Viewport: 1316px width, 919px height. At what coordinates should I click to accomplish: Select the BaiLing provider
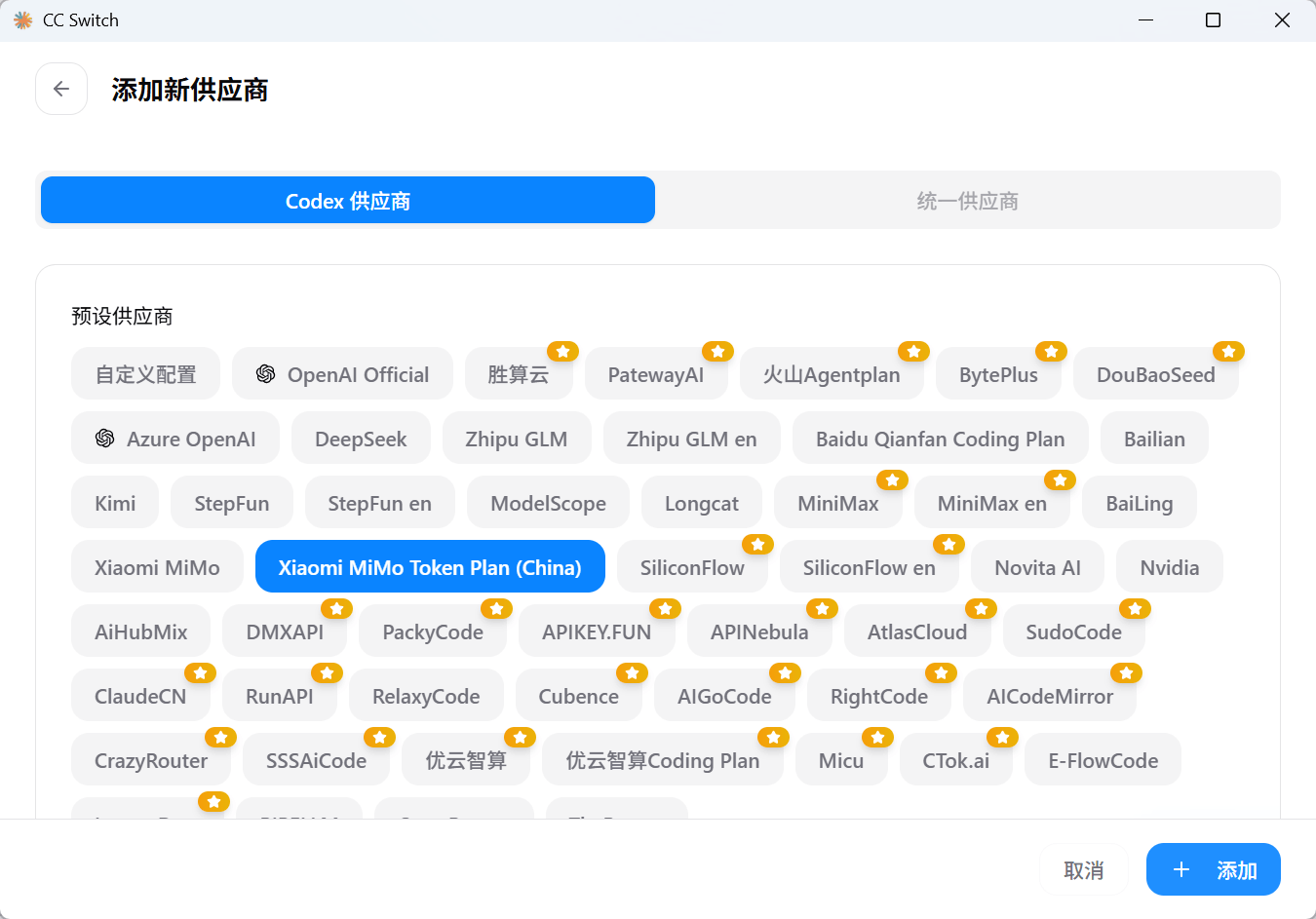(x=1140, y=503)
